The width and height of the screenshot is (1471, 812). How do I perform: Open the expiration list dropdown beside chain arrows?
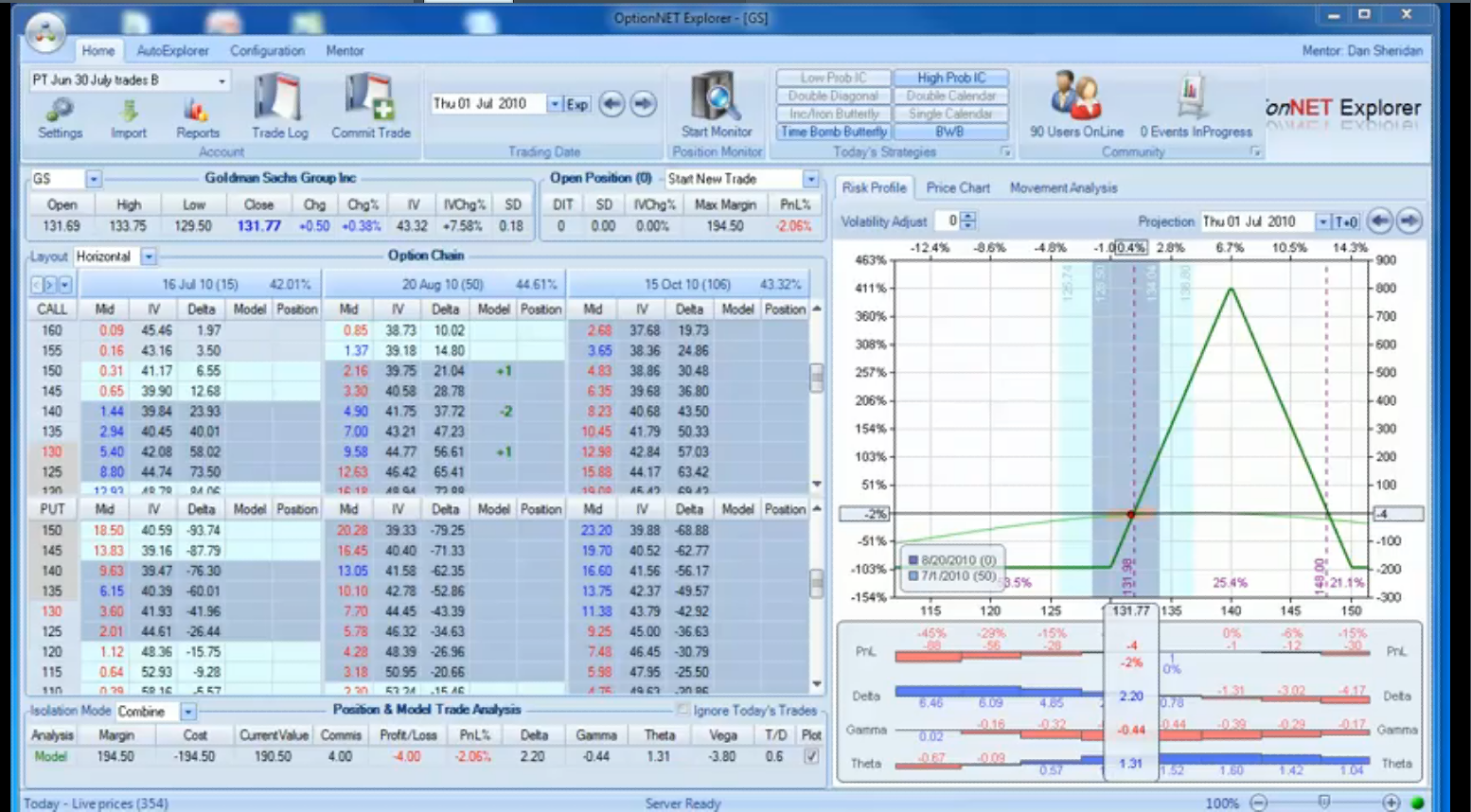pyautogui.click(x=64, y=284)
